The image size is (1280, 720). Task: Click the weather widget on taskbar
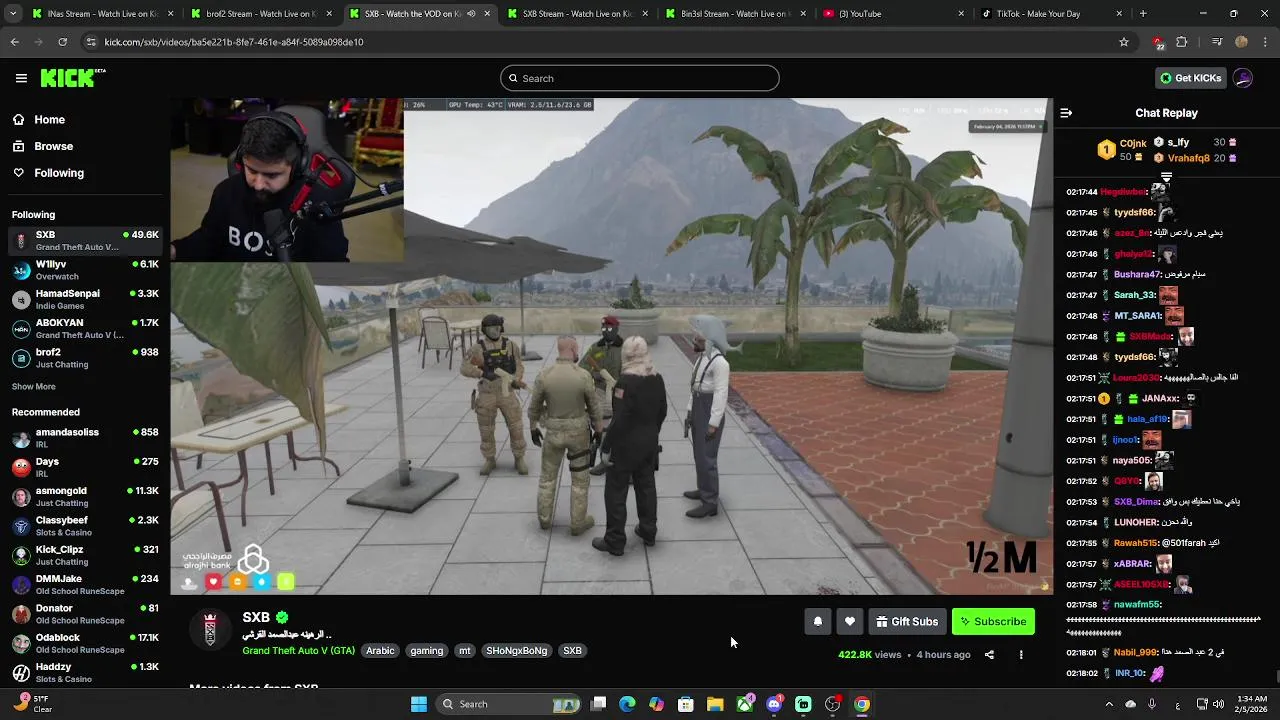32,704
